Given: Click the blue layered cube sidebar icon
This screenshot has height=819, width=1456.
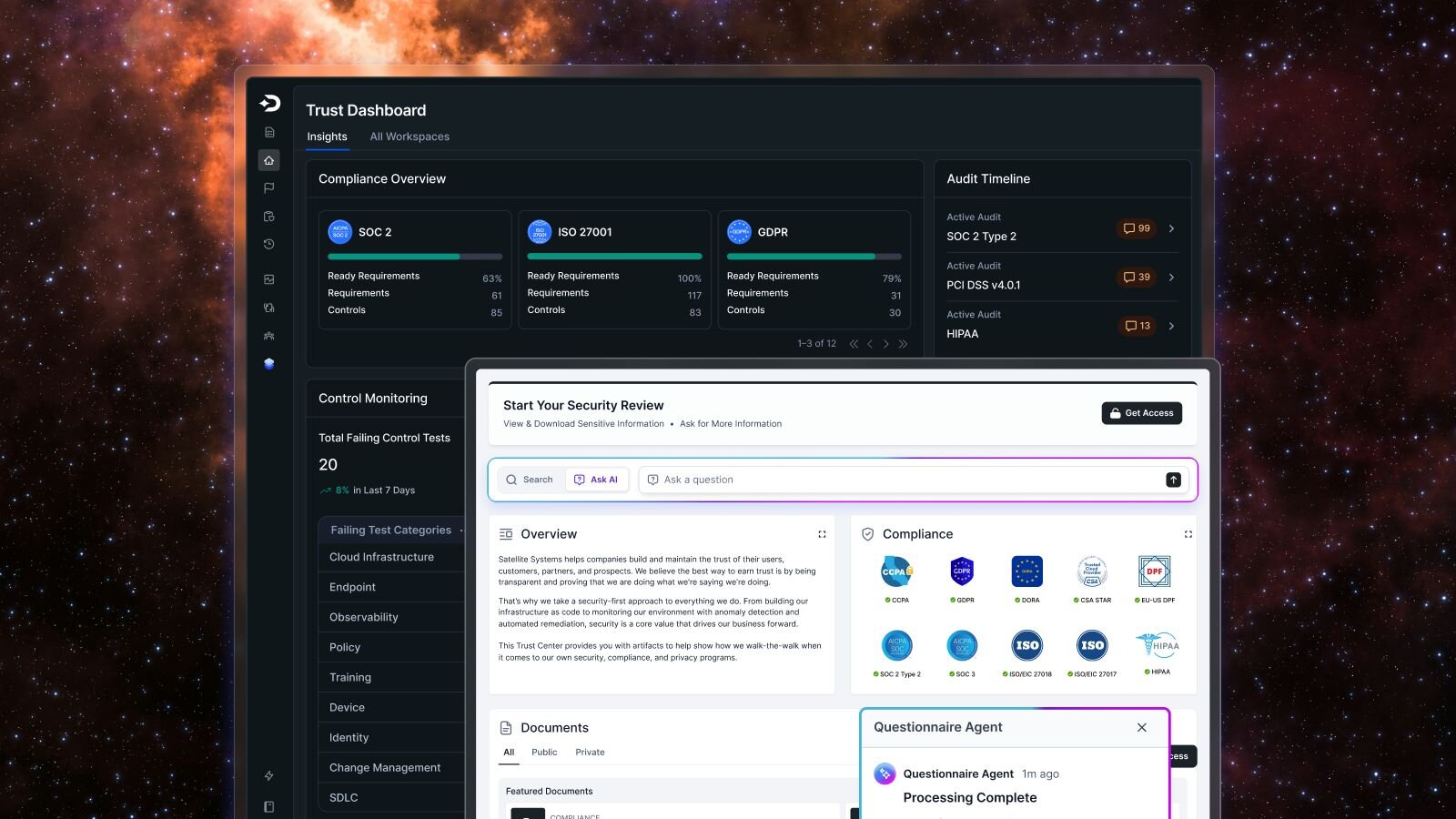Looking at the screenshot, I should coord(268,364).
